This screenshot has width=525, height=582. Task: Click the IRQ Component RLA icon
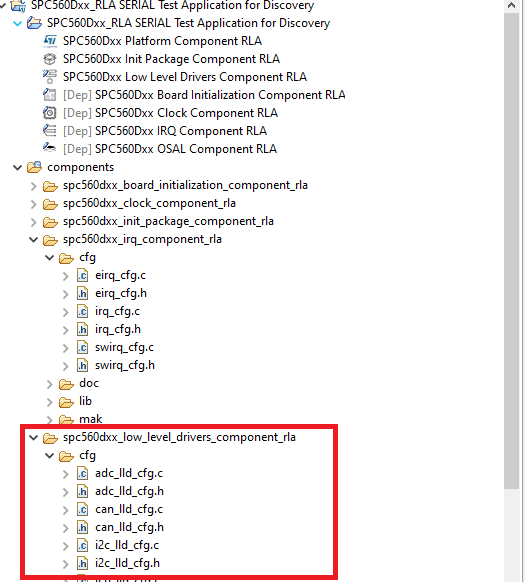[x=50, y=131]
